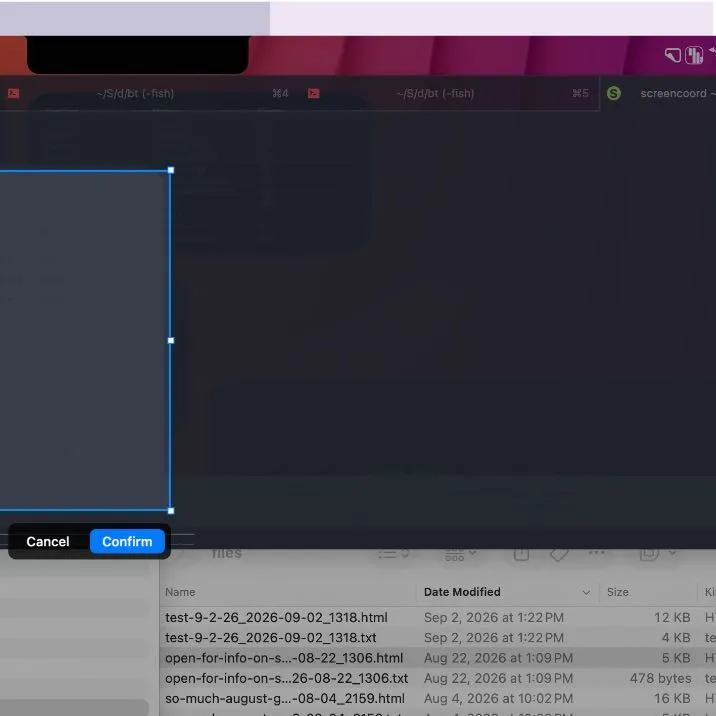Open the tag-shaped menu bar icon
The height and width of the screenshot is (716, 716).
tap(673, 55)
